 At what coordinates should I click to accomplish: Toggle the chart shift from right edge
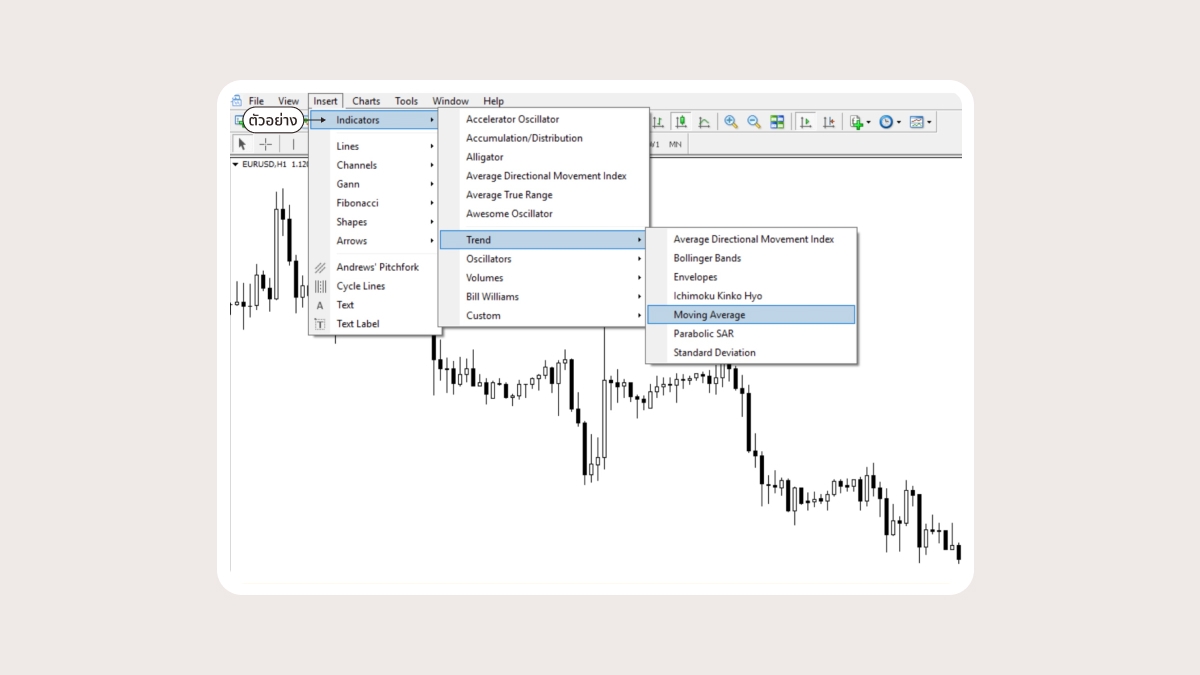[829, 122]
